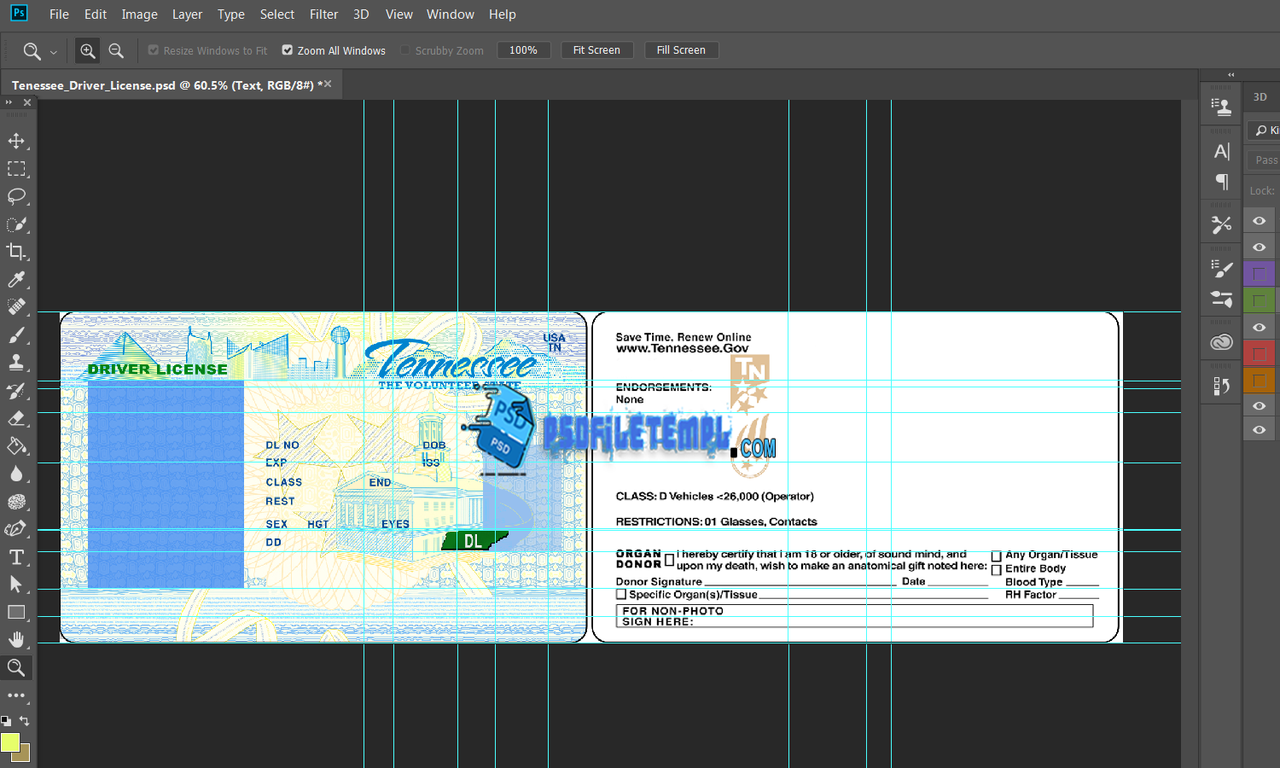Image resolution: width=1280 pixels, height=768 pixels.
Task: Open the crossed wrench and screwdriver panel
Action: pyautogui.click(x=1221, y=225)
